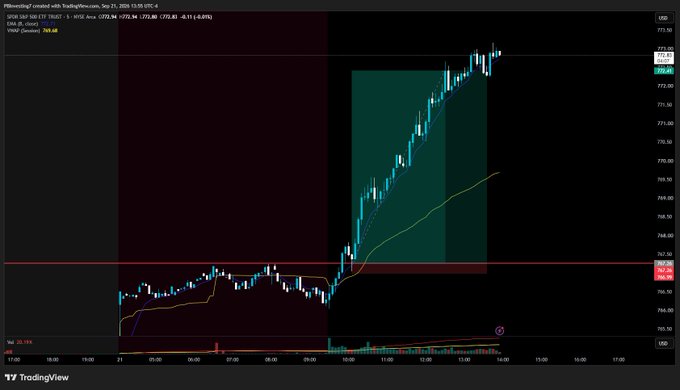Click the 772.00 price axis label

tap(664, 86)
